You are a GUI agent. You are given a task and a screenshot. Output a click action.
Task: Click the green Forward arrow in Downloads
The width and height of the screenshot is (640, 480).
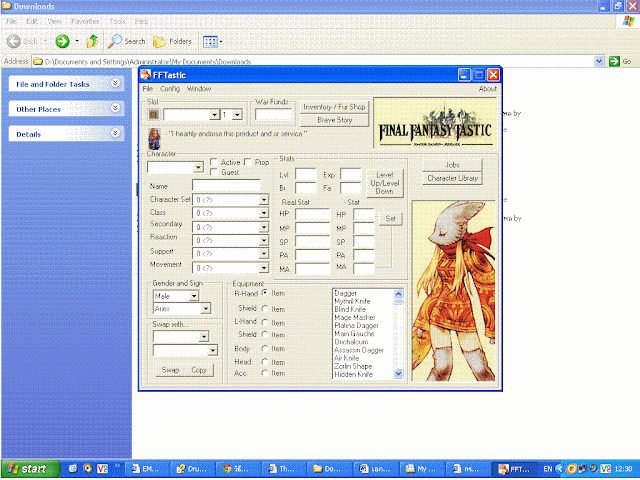(62, 41)
